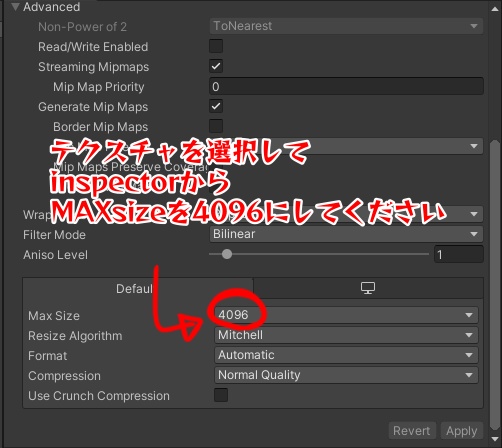Screen dimensions: 502x448
Task: Uncheck the Streaming Mipmaps checkbox
Action: (x=216, y=66)
